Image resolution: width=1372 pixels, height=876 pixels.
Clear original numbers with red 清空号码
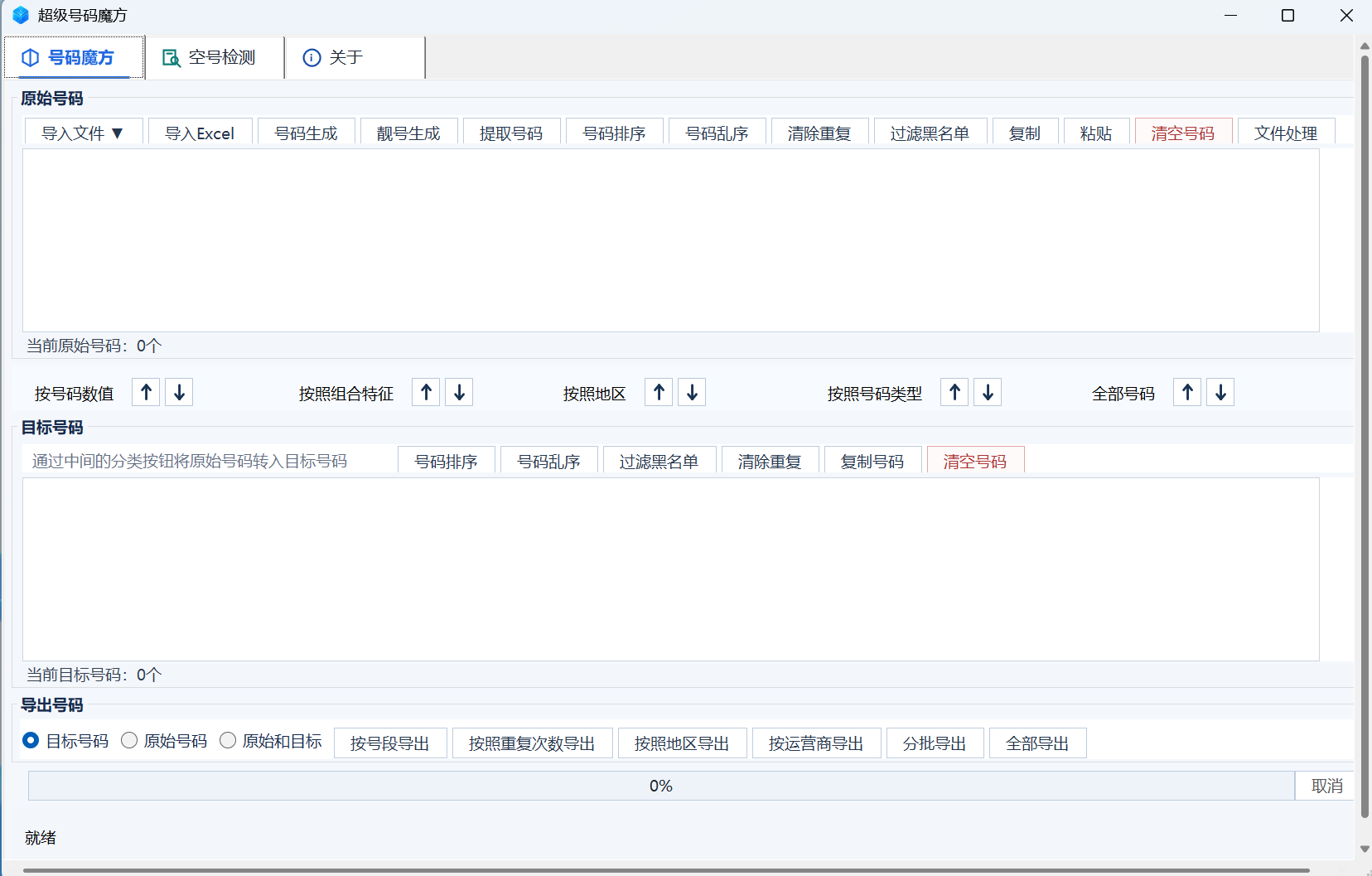point(1183,133)
